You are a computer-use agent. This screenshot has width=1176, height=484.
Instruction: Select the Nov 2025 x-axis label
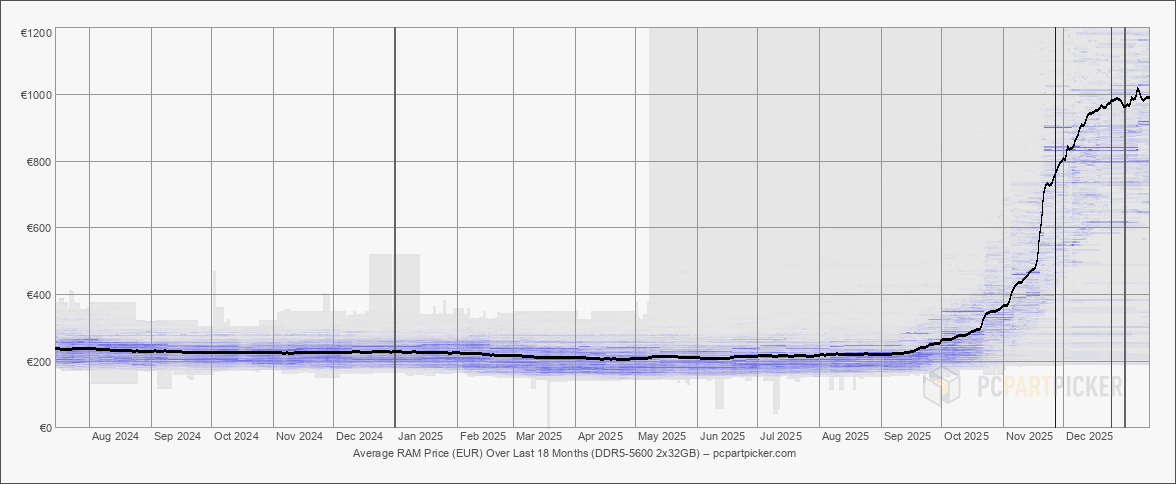pos(1029,437)
